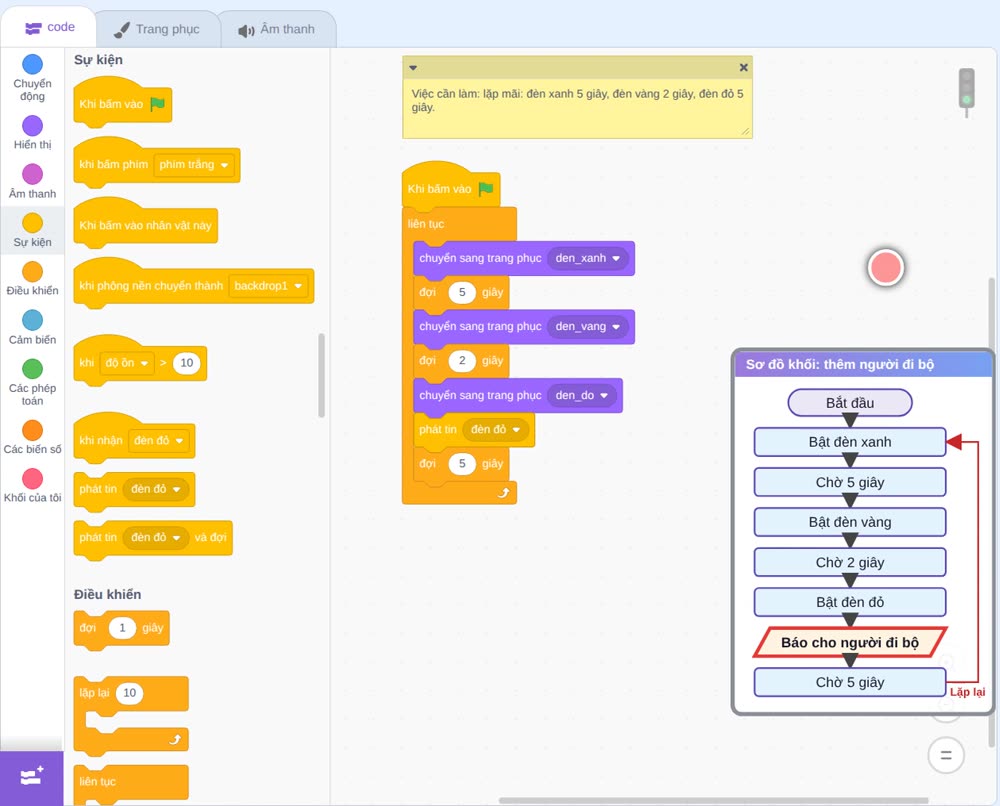The width and height of the screenshot is (1000, 806).
Task: Click the Điều khiển heading in the block palette
Action: [108, 594]
